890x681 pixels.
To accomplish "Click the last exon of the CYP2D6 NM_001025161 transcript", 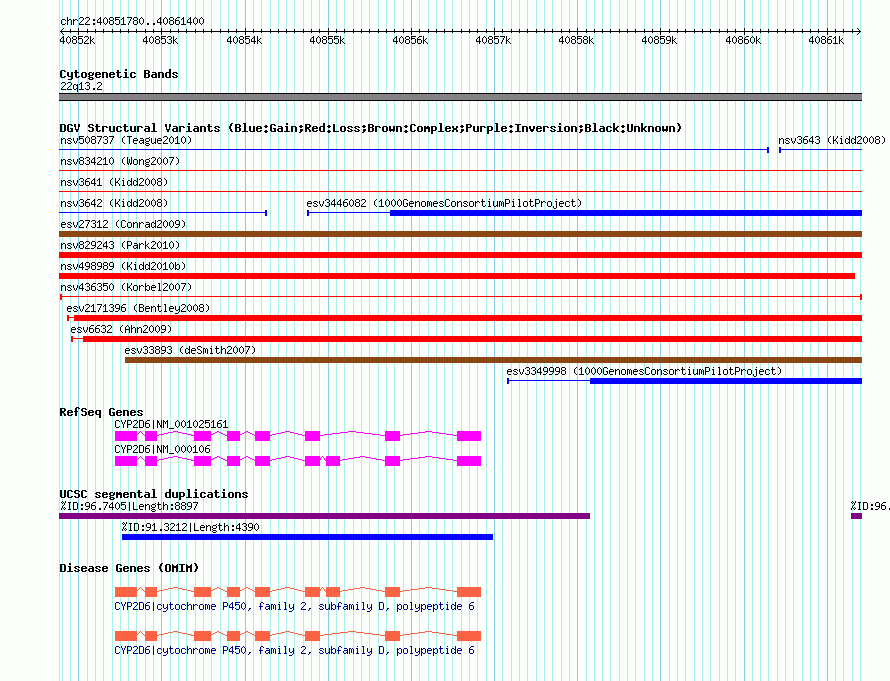I will click(x=469, y=436).
